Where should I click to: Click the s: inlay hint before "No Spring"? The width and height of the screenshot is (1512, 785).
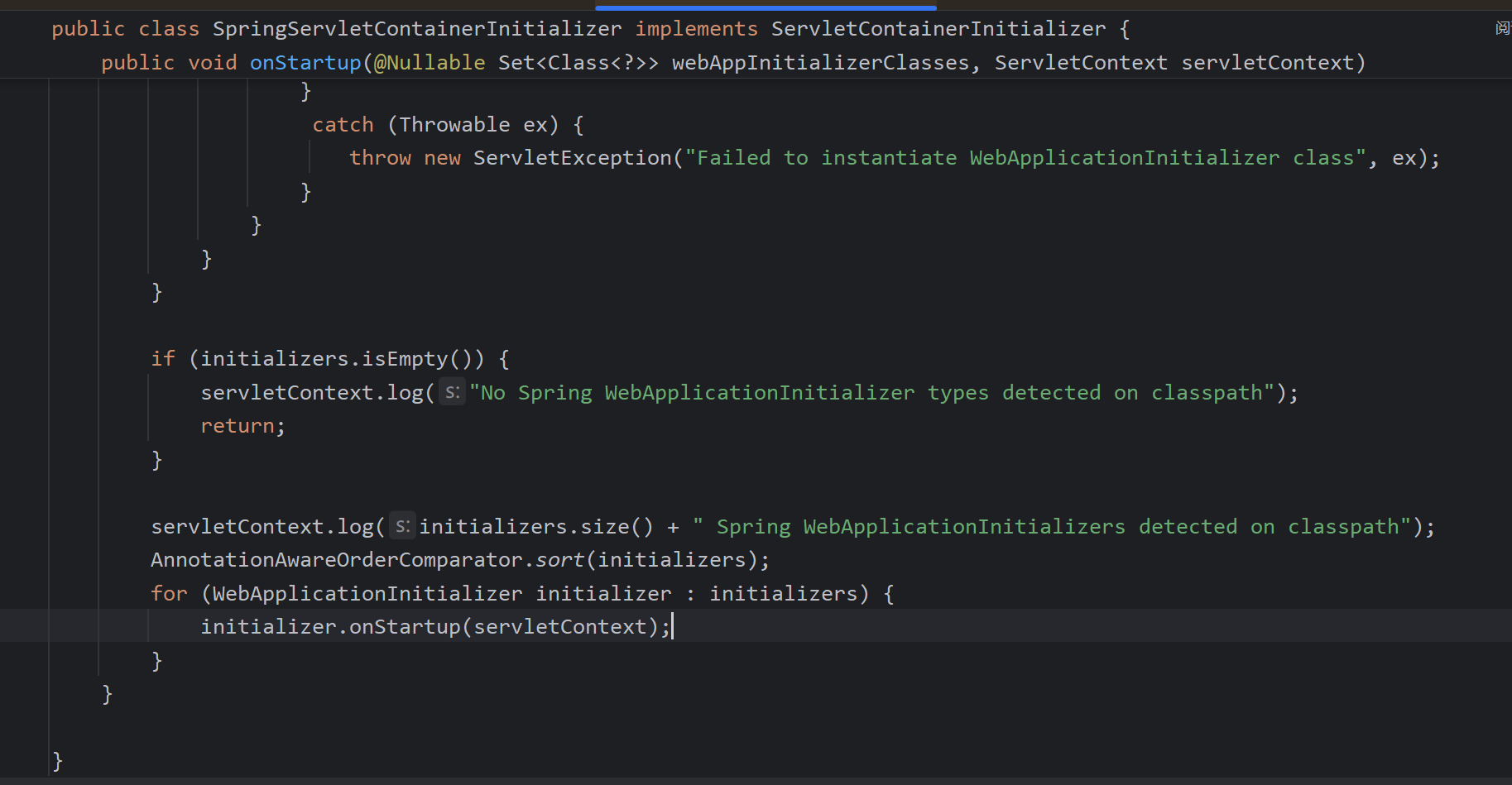452,392
